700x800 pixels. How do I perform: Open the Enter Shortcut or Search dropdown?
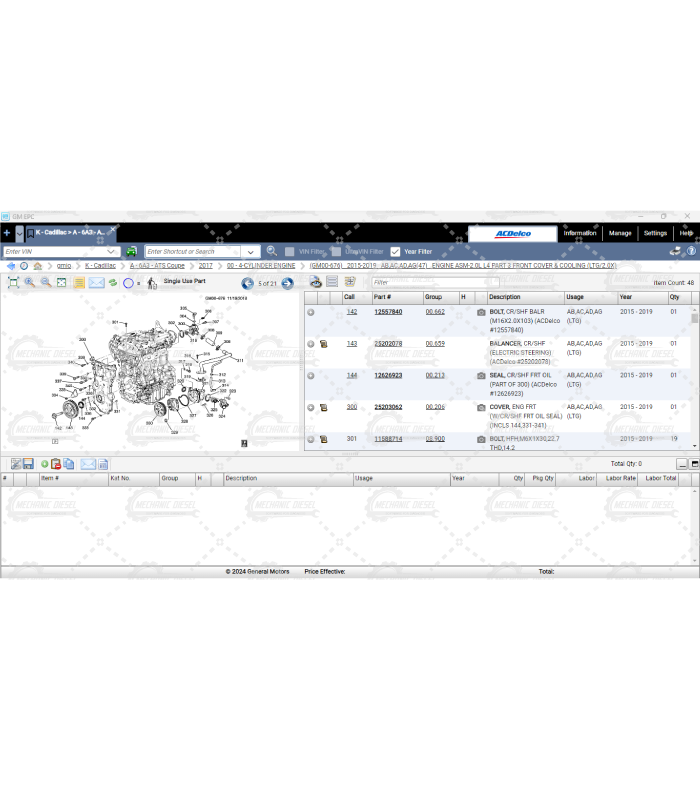pyautogui.click(x=252, y=252)
